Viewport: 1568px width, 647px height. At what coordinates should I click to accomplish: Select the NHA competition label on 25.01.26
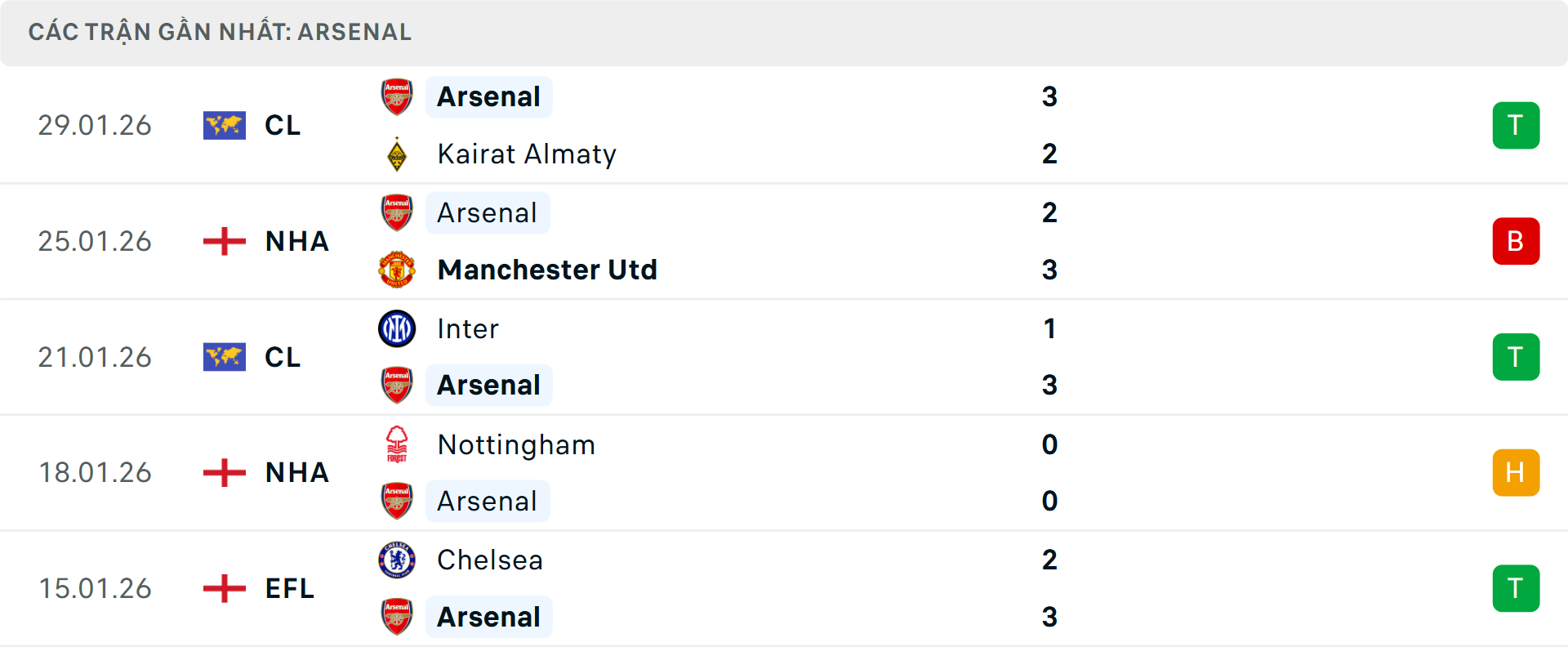pyautogui.click(x=296, y=241)
